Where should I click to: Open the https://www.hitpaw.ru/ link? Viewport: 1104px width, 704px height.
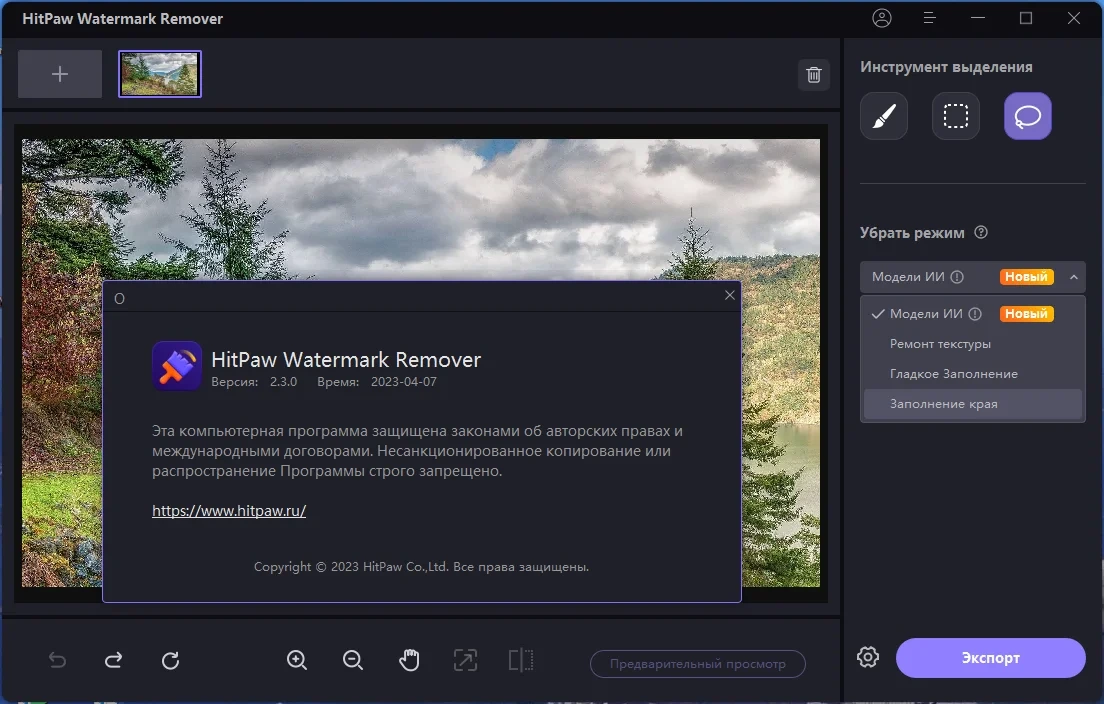click(x=229, y=511)
